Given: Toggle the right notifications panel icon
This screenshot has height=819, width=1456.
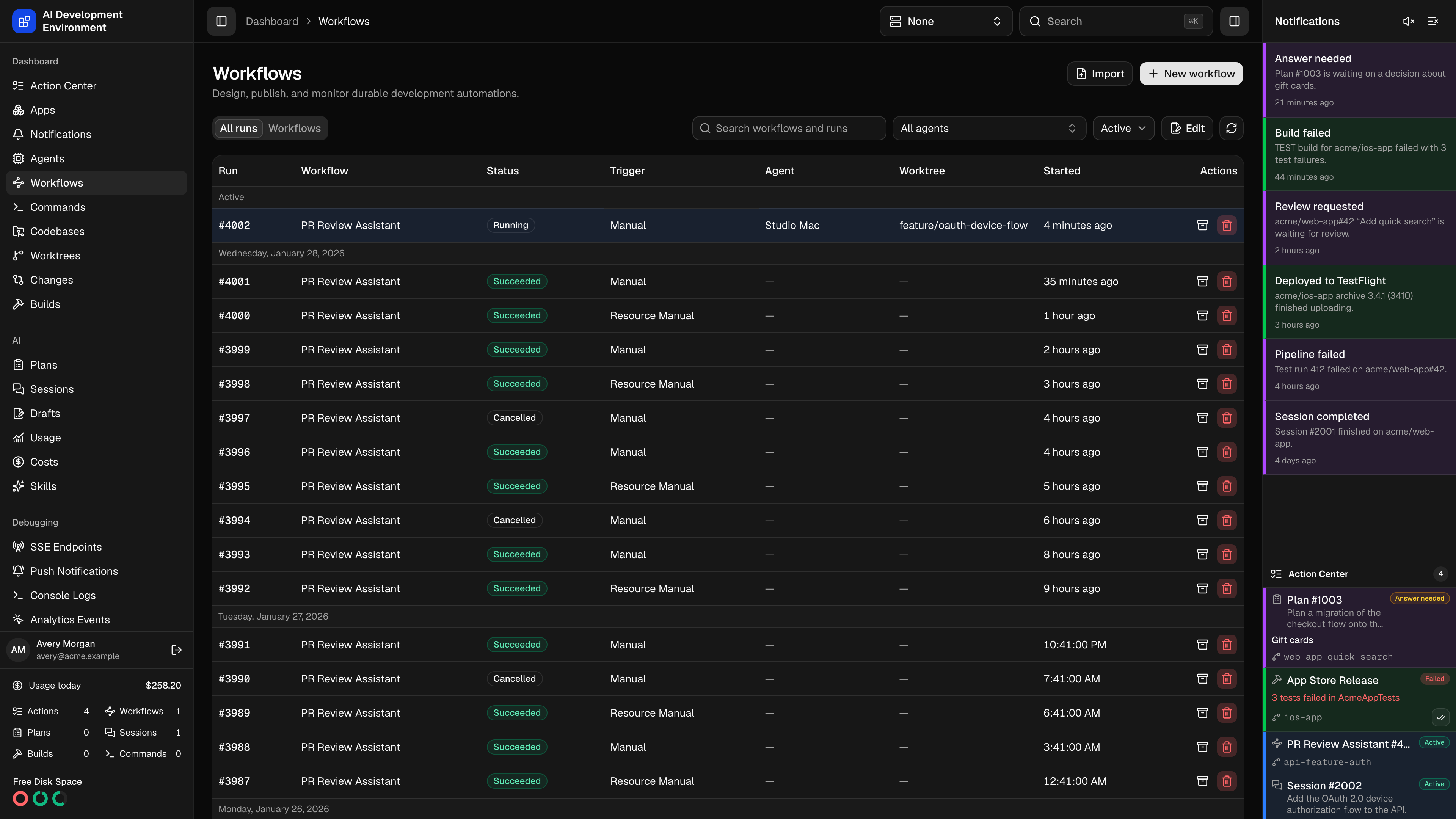Looking at the screenshot, I should [1235, 22].
